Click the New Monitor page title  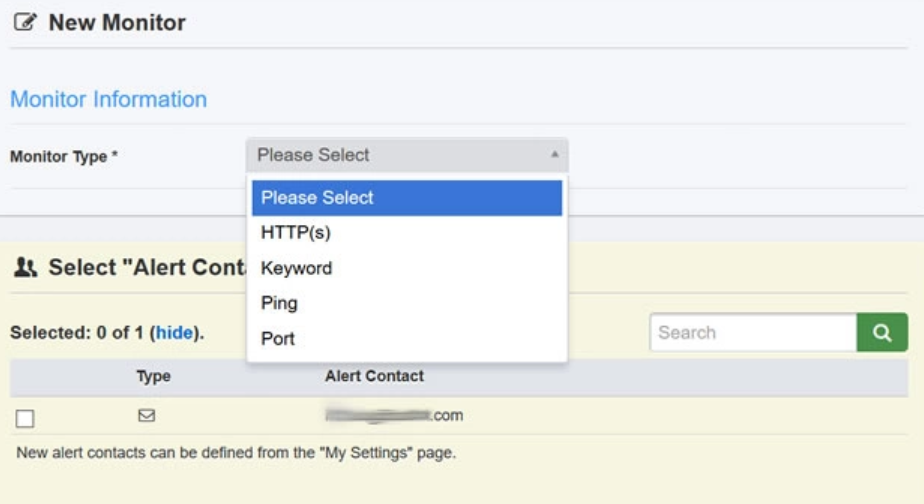pos(116,23)
